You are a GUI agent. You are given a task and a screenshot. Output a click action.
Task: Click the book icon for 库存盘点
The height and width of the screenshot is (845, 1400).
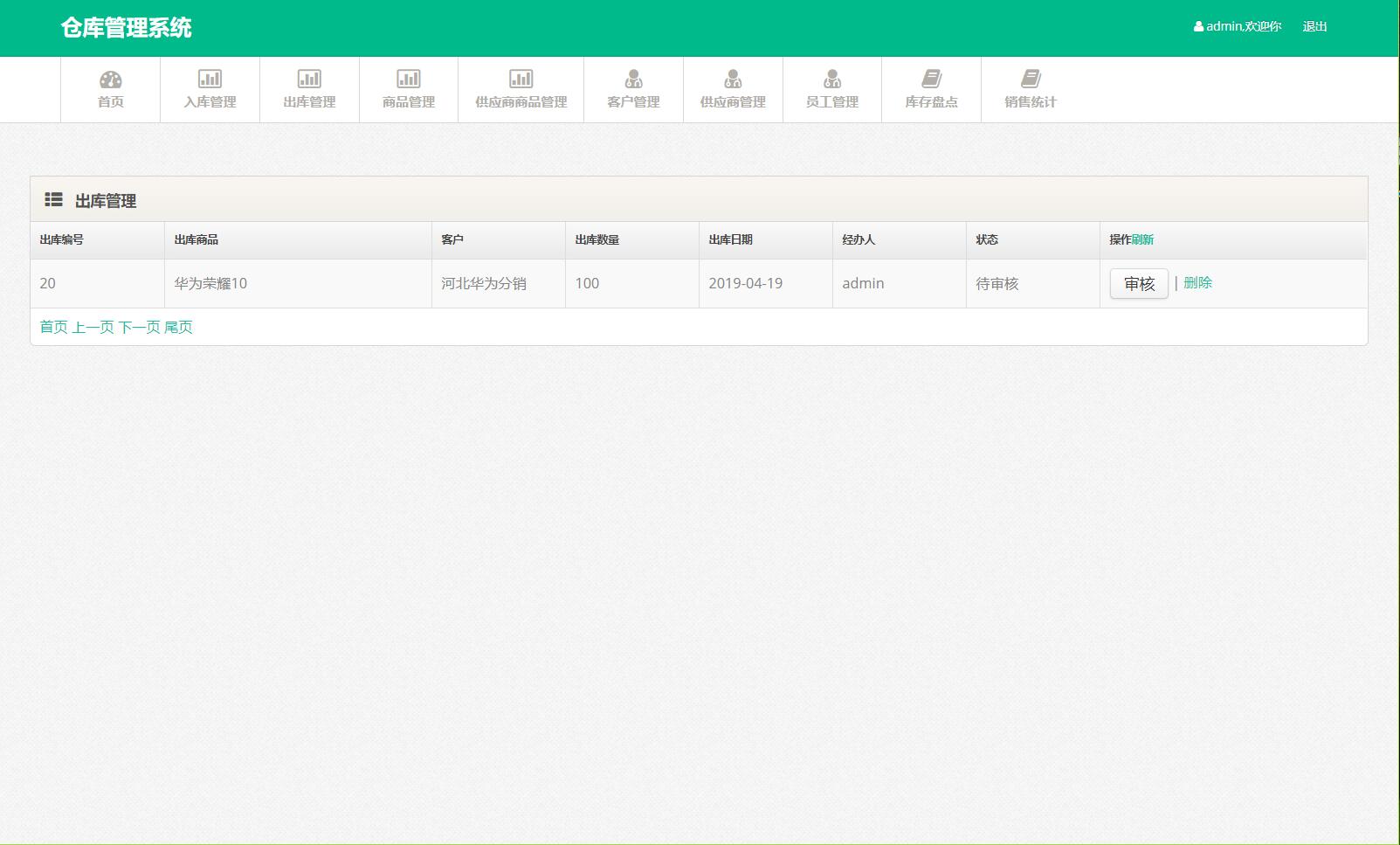(x=931, y=80)
